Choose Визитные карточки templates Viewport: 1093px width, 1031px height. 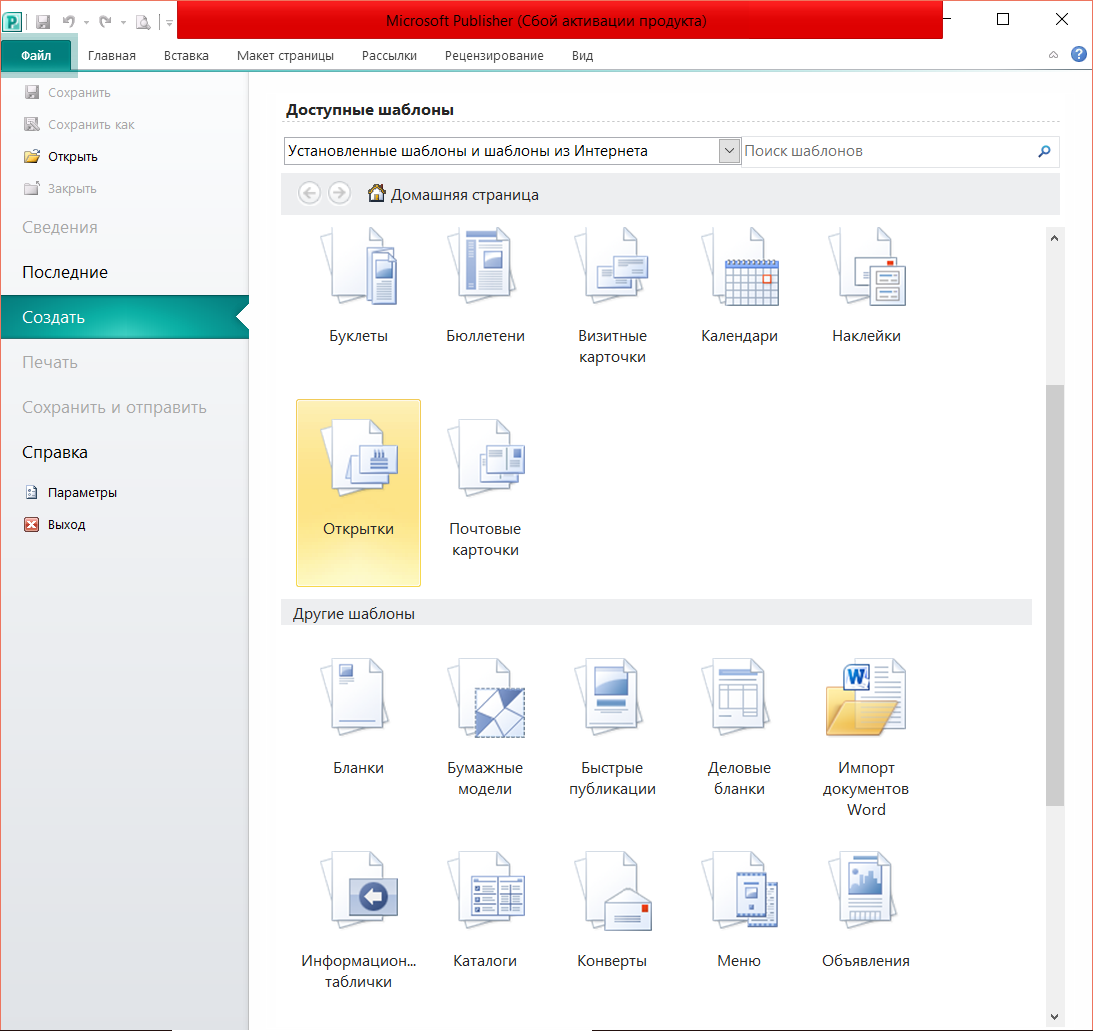click(612, 296)
